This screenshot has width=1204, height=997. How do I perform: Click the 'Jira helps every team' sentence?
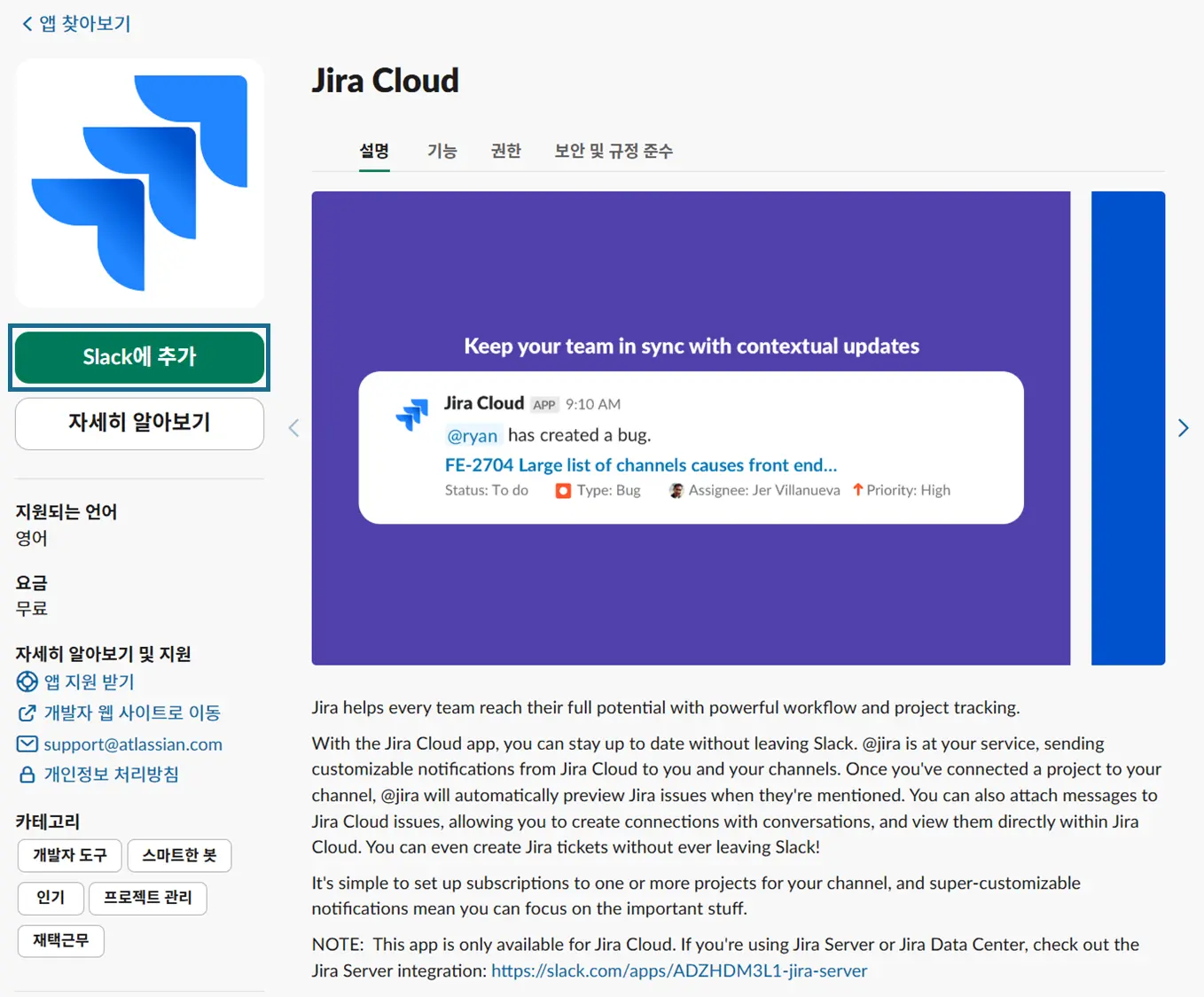[666, 707]
